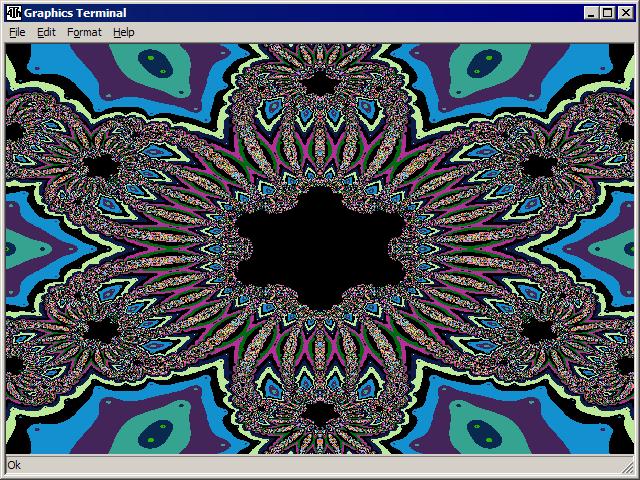Click the small black bulb at bottom center

pos(319,411)
